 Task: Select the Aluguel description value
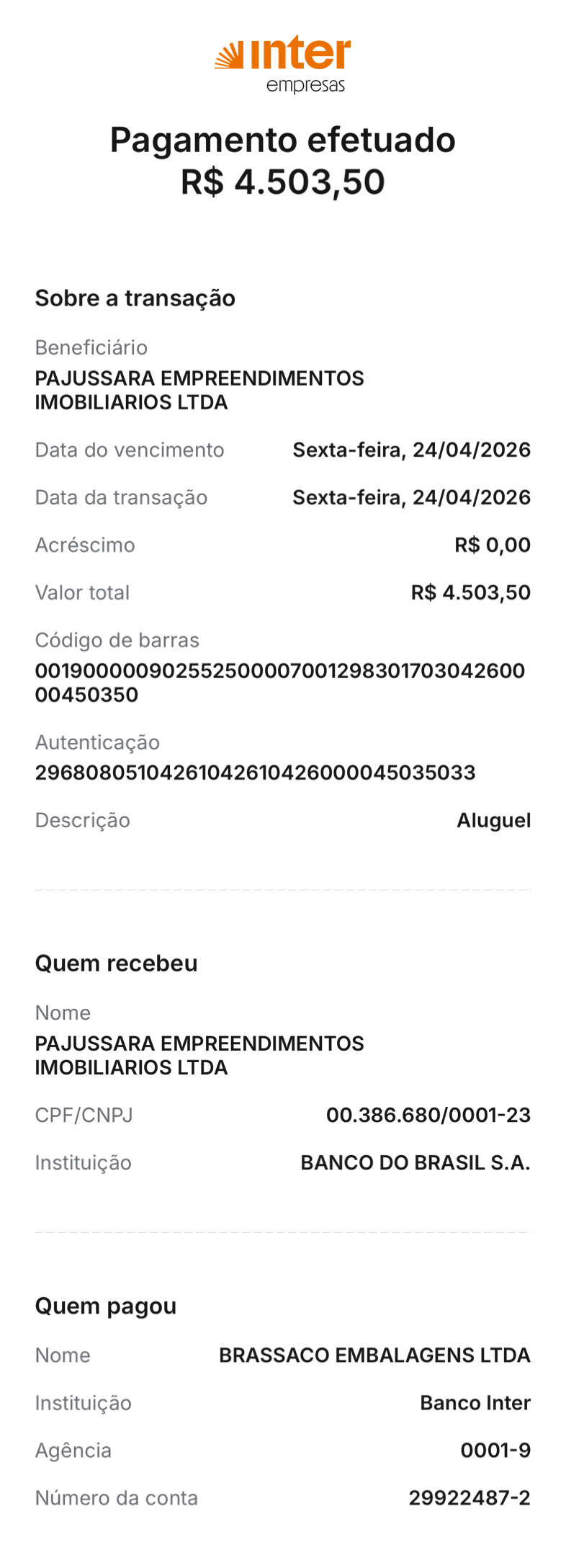[493, 821]
